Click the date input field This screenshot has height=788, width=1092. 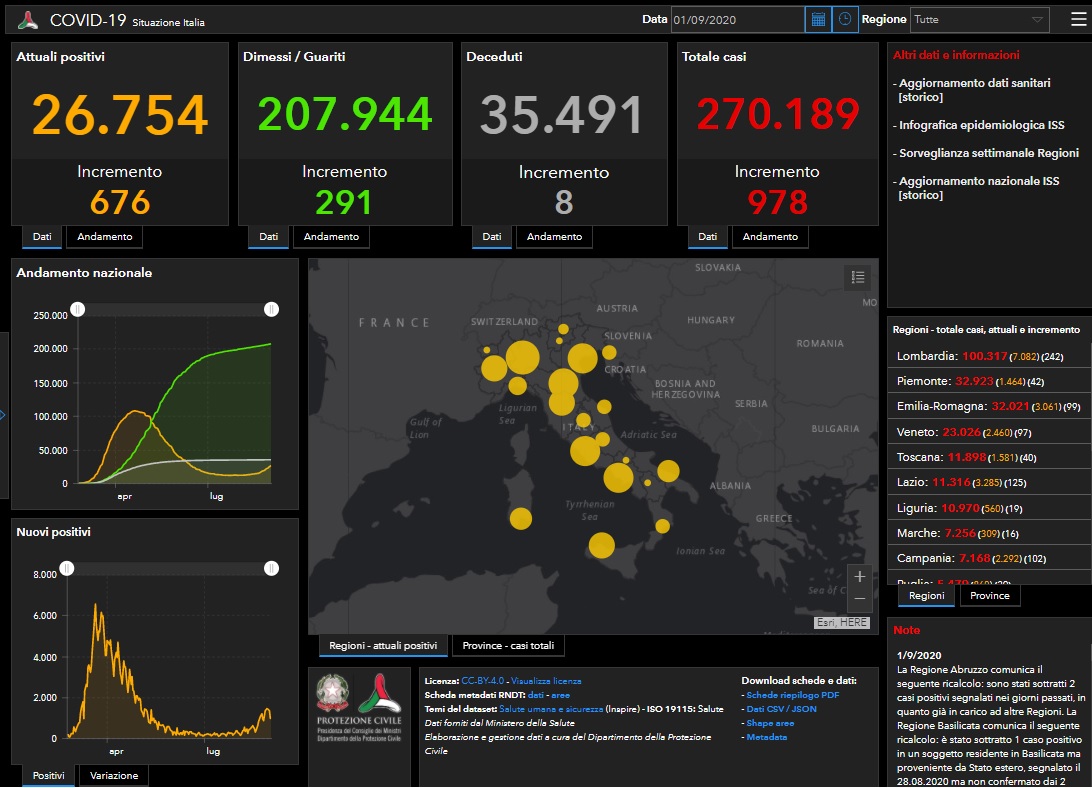click(736, 19)
